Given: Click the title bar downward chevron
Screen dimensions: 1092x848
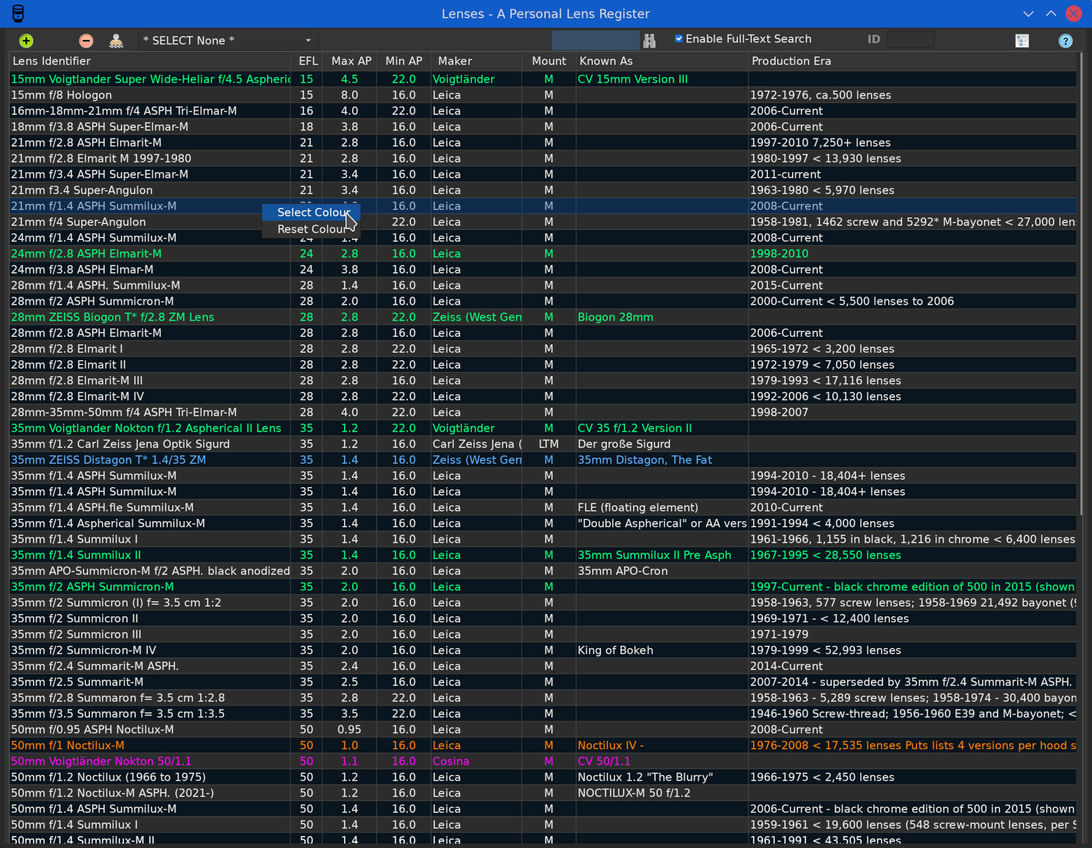Looking at the screenshot, I should pos(1028,14).
